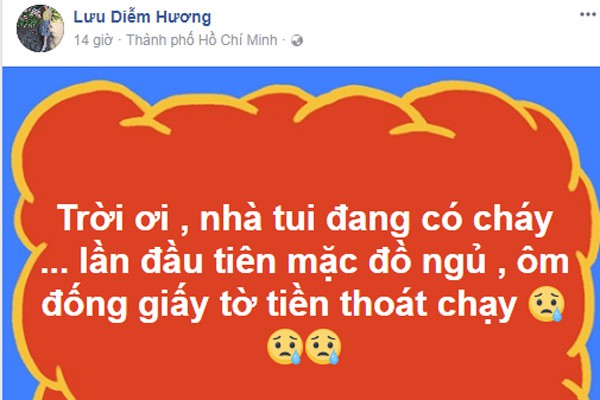Open the '14 giờ' post timestamp
The width and height of the screenshot is (600, 400).
(93, 40)
